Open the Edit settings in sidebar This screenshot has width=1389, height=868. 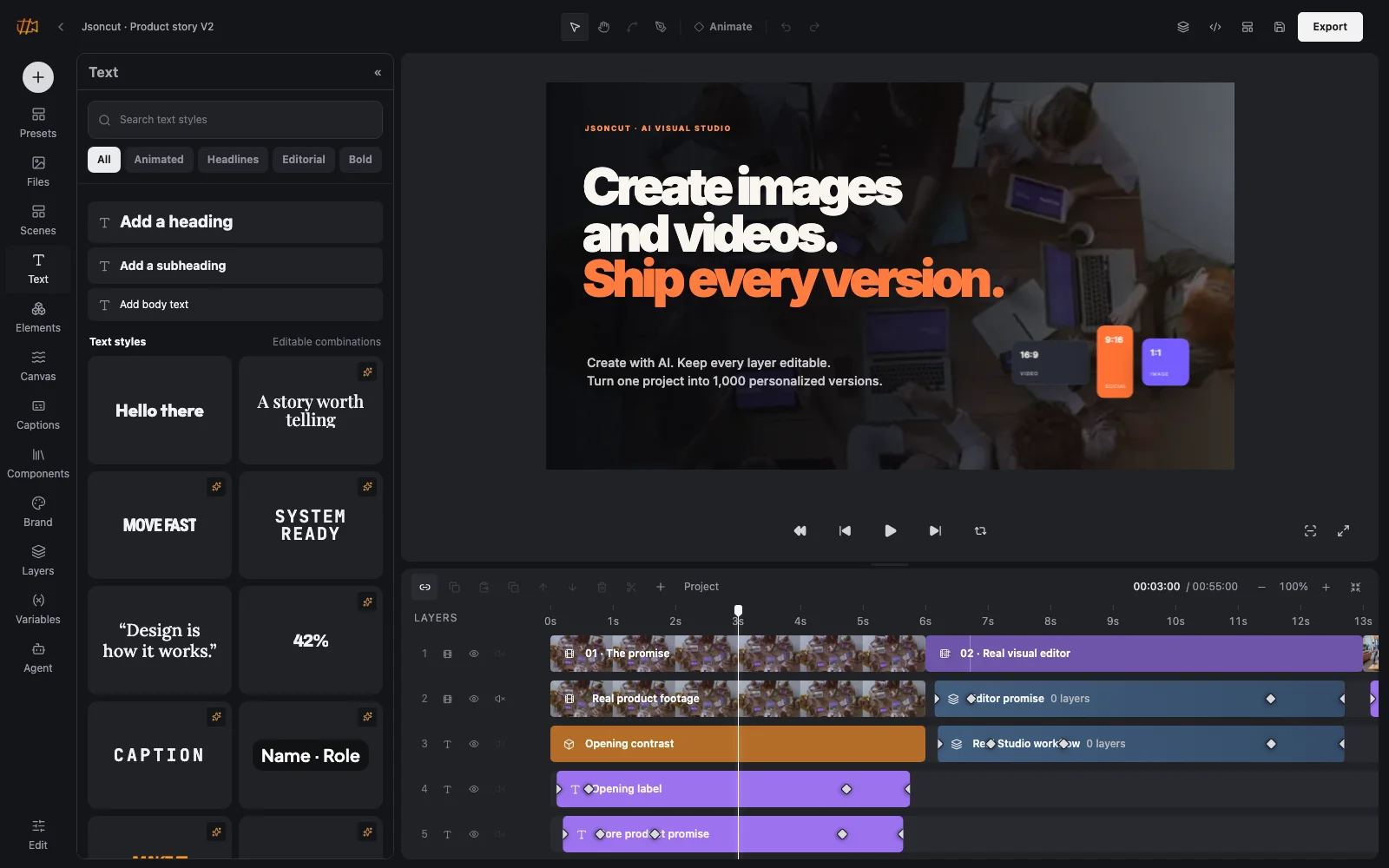(x=38, y=835)
